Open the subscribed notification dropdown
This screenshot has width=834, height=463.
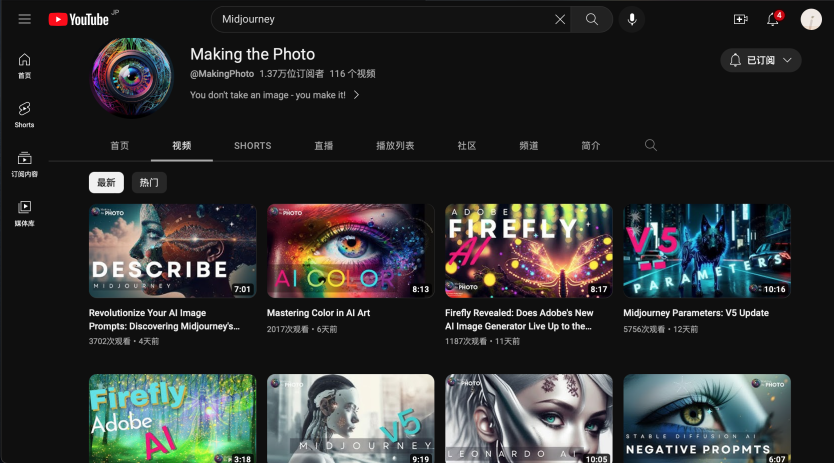coord(761,60)
